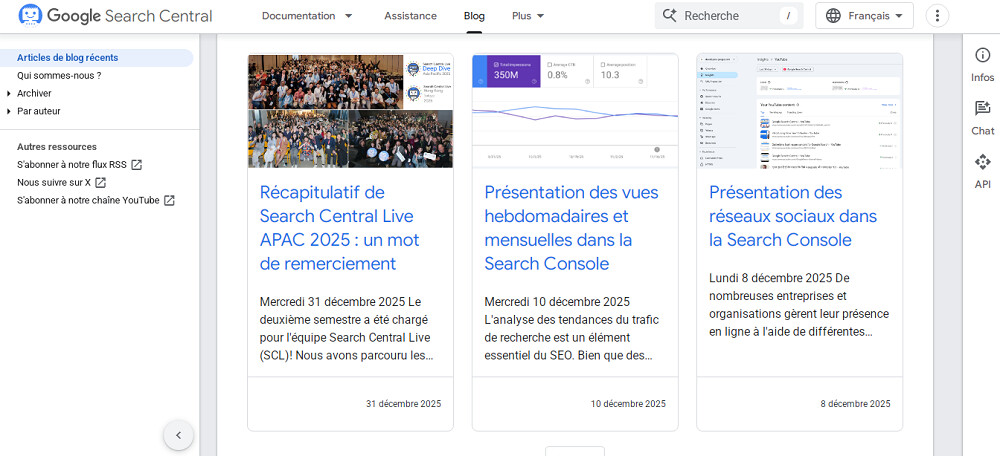Click excerpt starting Mercredi 10 décembre 2025

click(x=572, y=328)
